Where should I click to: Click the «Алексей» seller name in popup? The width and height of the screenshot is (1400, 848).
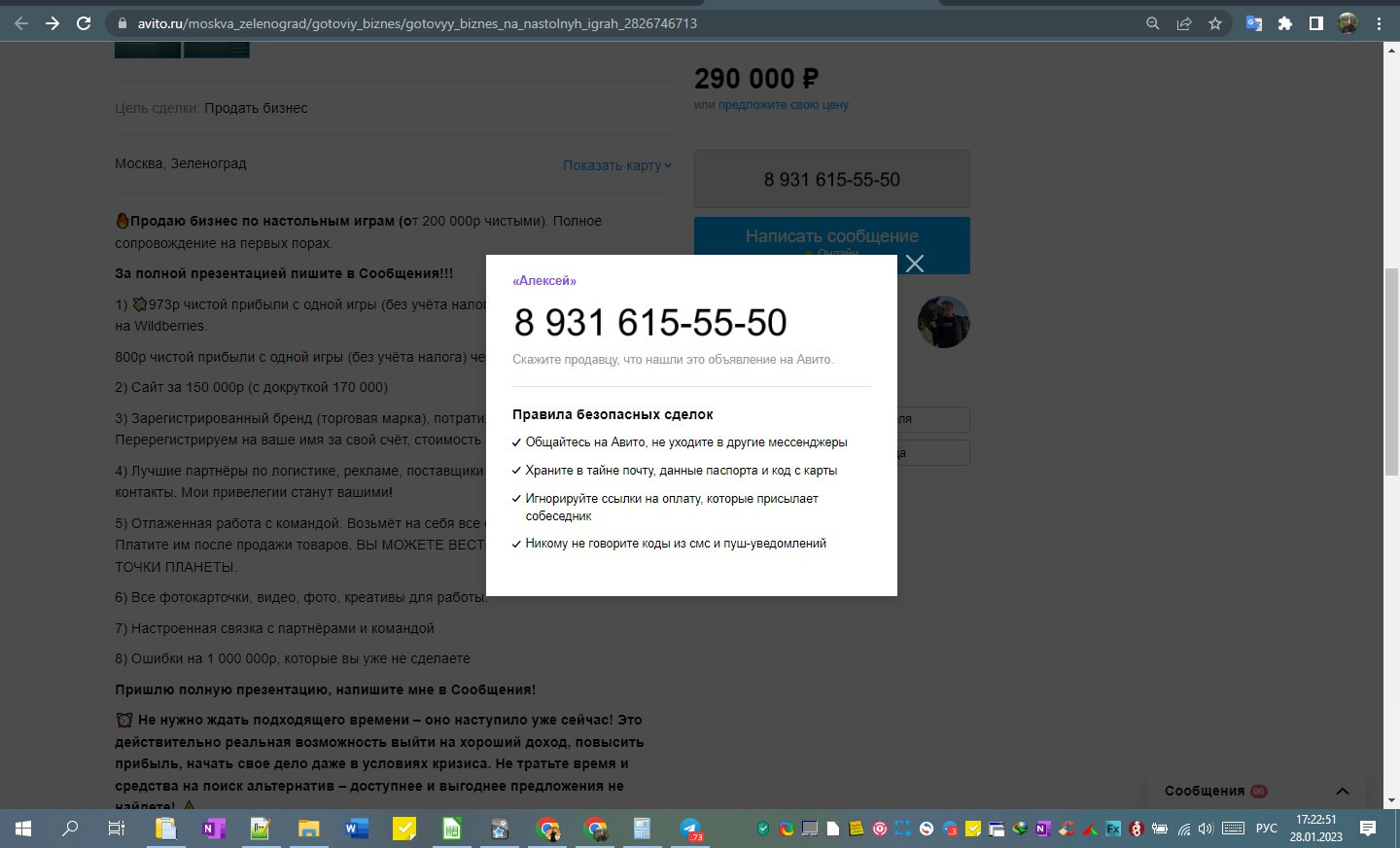coord(544,281)
